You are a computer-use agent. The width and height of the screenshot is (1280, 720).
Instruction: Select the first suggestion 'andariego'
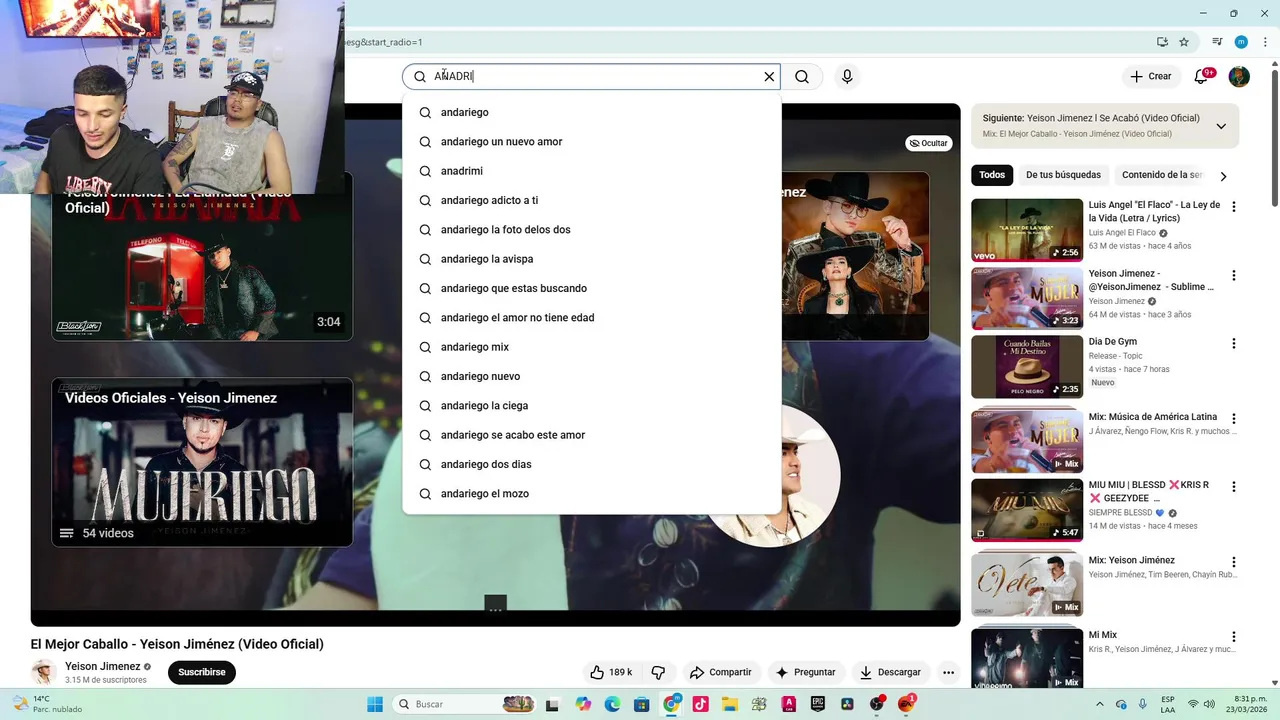(592, 113)
